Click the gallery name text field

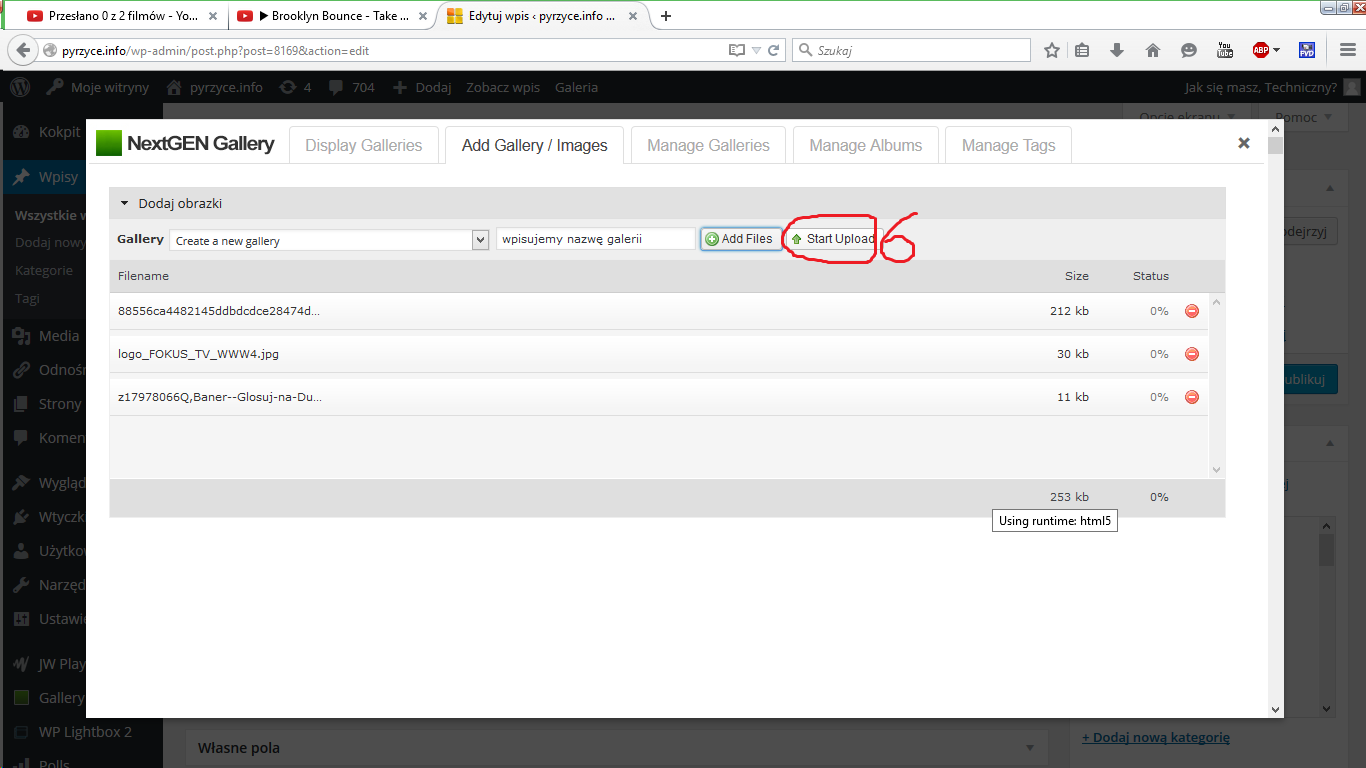tap(595, 240)
